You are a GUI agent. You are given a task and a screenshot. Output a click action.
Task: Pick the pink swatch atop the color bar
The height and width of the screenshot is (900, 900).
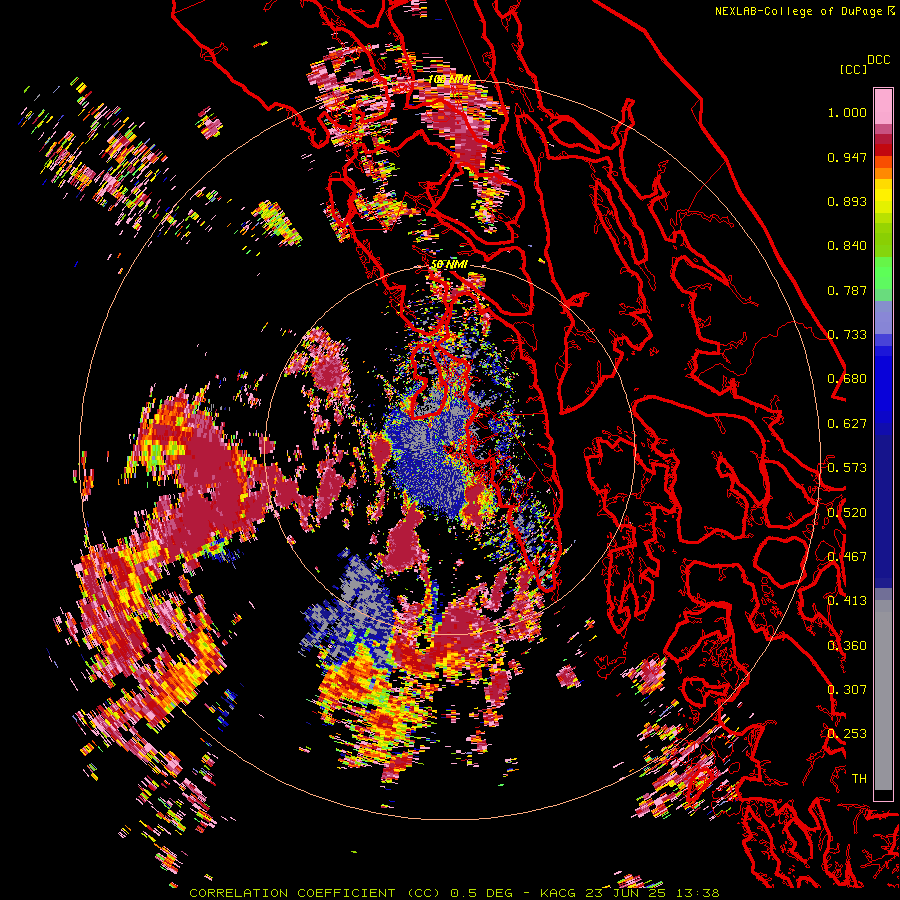[883, 106]
